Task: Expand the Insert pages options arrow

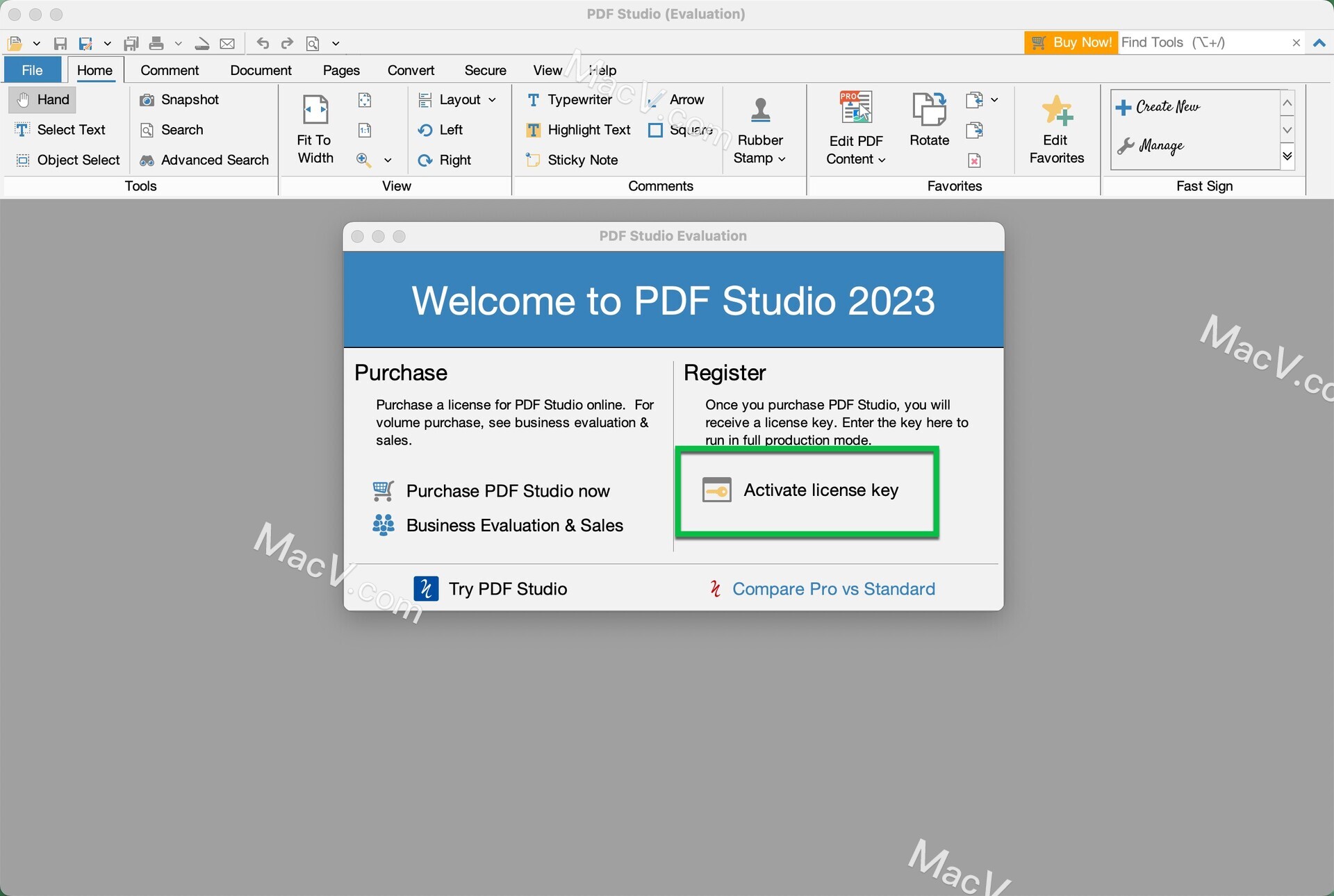Action: 994,100
